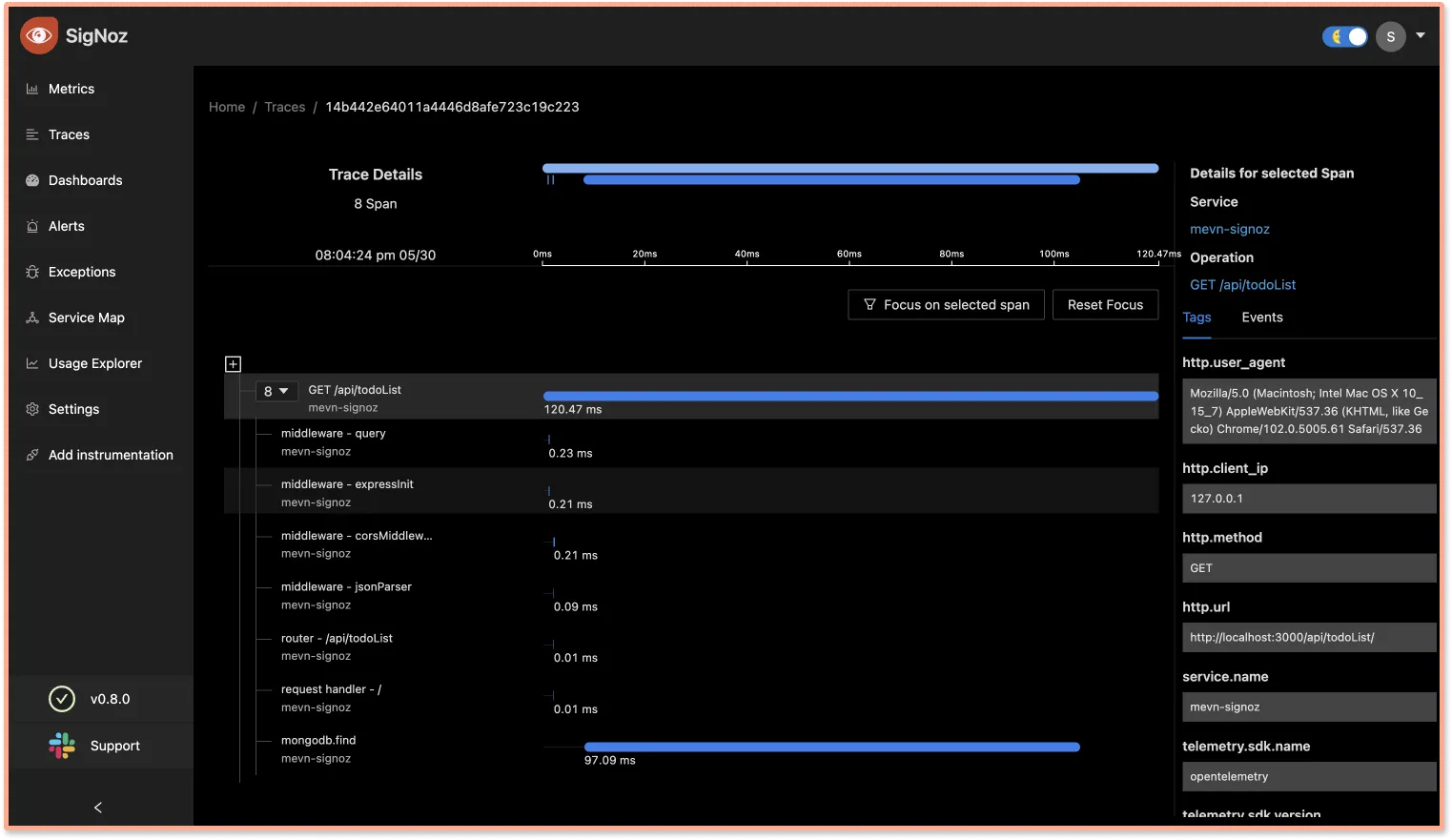
Task: Follow the Traces breadcrumb link
Action: pos(285,107)
